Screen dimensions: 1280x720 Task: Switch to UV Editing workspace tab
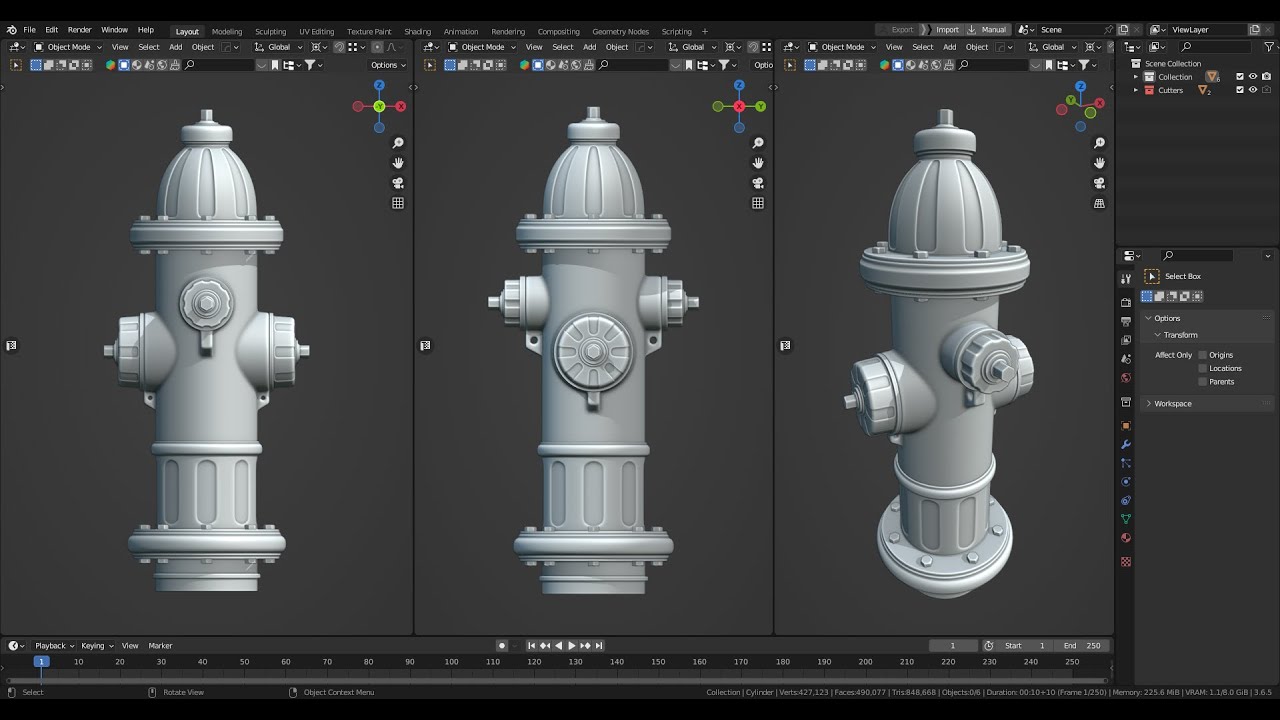pos(316,31)
